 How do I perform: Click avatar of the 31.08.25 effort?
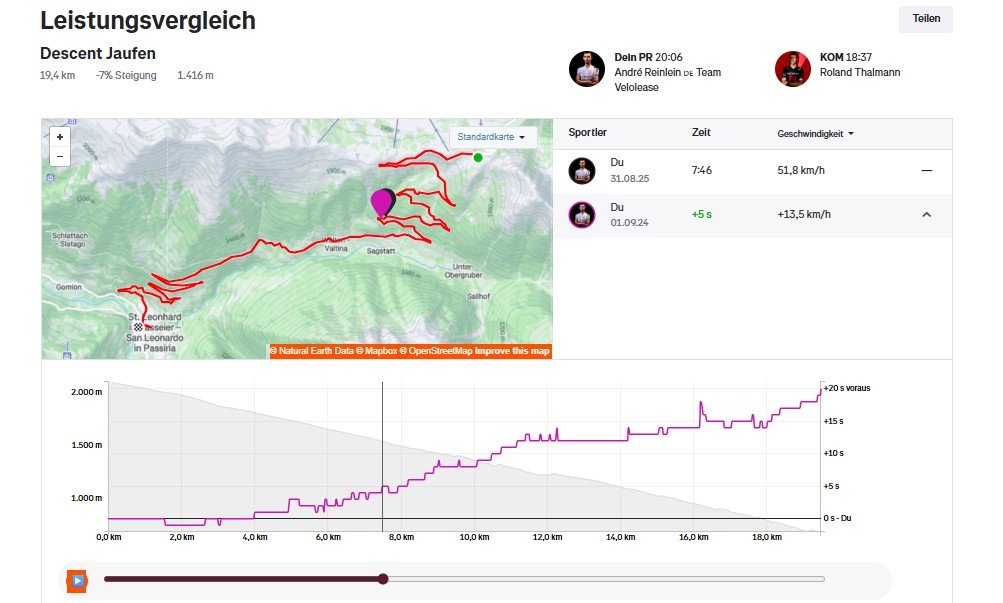(x=582, y=170)
